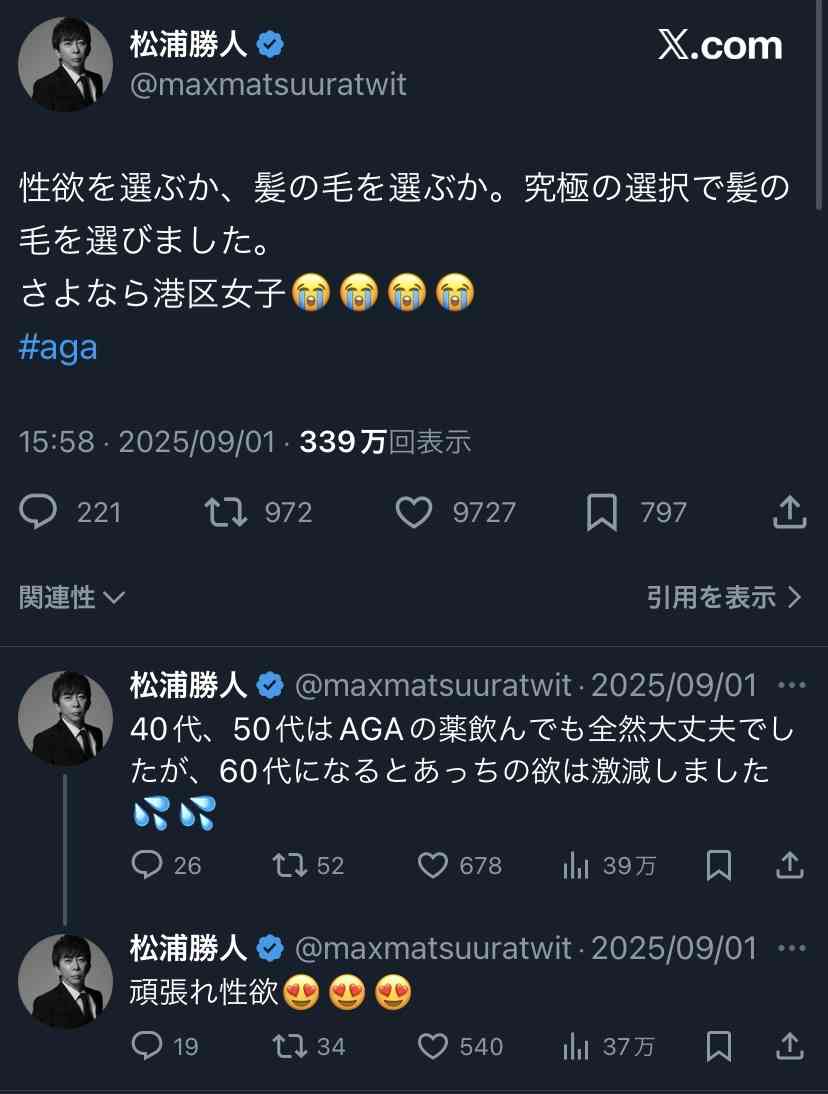Reply to the main post with 221 replies

(x=40, y=513)
